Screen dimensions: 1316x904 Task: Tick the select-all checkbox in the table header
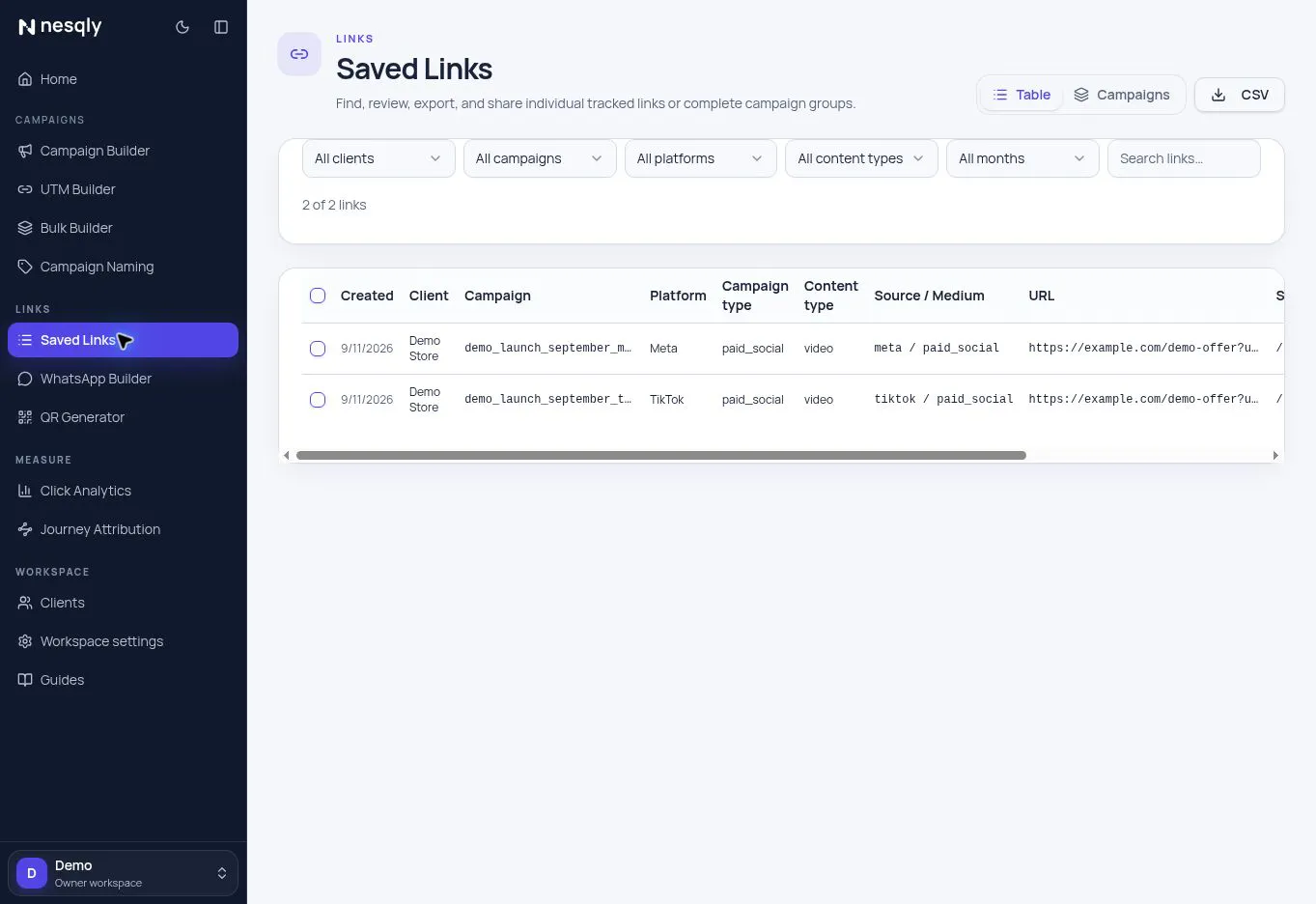(318, 296)
